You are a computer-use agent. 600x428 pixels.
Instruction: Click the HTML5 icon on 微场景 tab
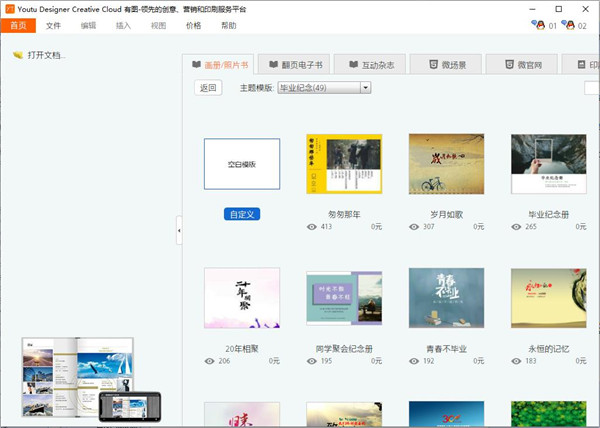point(431,64)
